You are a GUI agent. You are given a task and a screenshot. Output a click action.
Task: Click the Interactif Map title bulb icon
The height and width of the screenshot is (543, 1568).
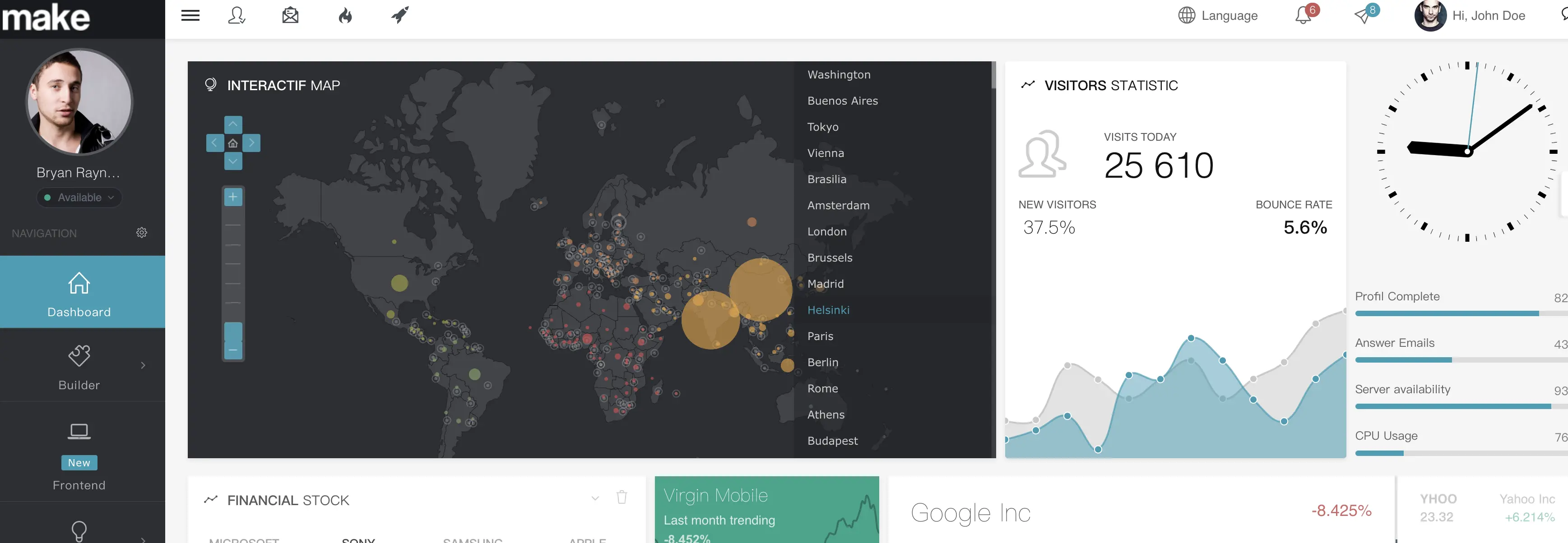[x=211, y=84]
